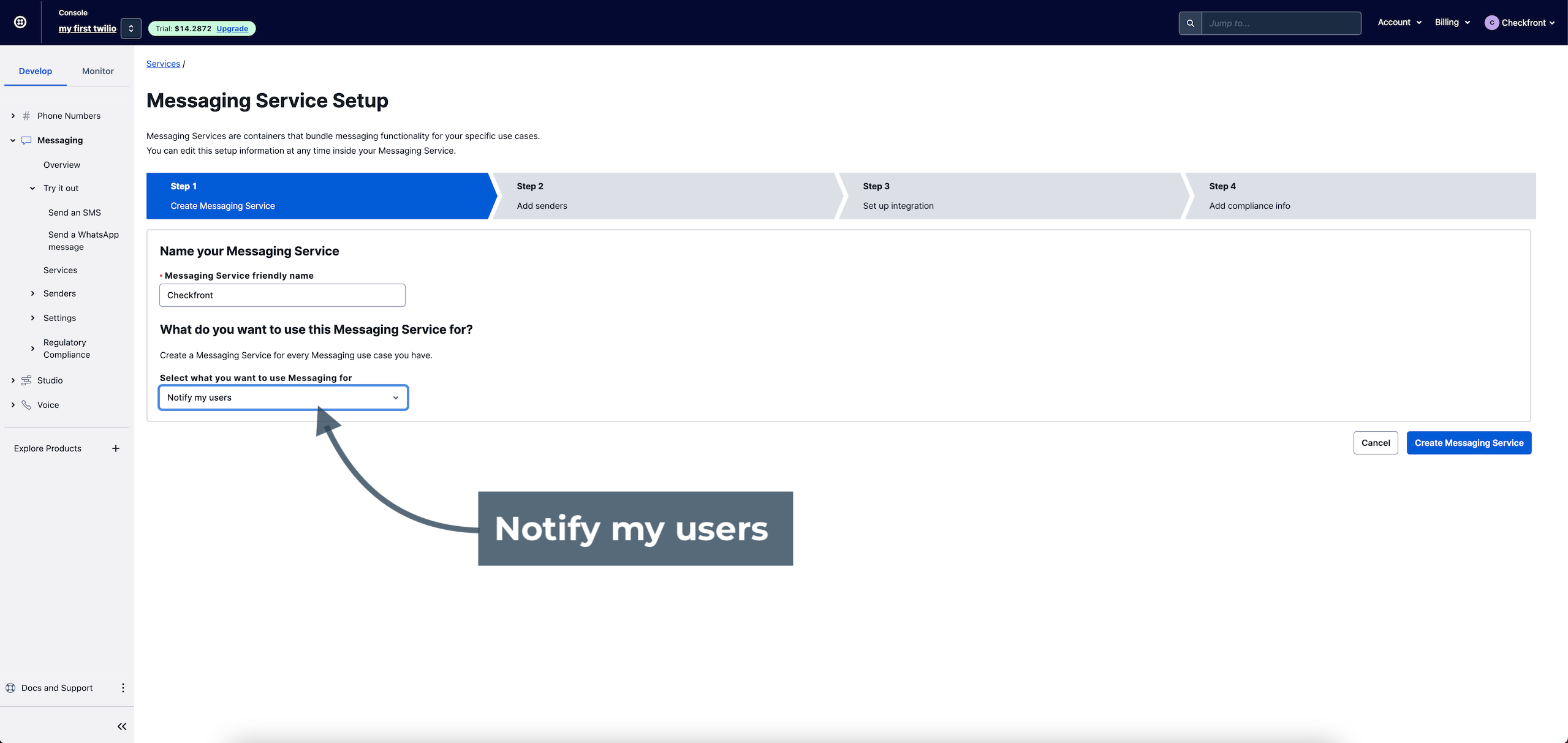Open the account switcher arrows next to my first twilio
Viewport: 1568px width, 743px height.
(131, 28)
